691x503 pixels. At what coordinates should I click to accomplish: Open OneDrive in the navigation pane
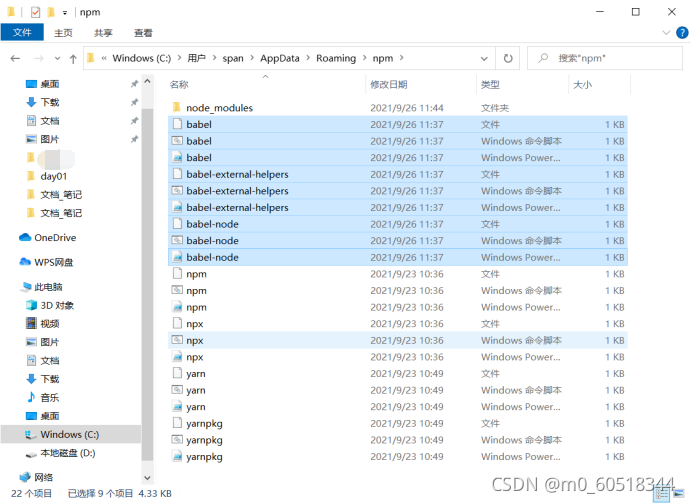point(55,238)
